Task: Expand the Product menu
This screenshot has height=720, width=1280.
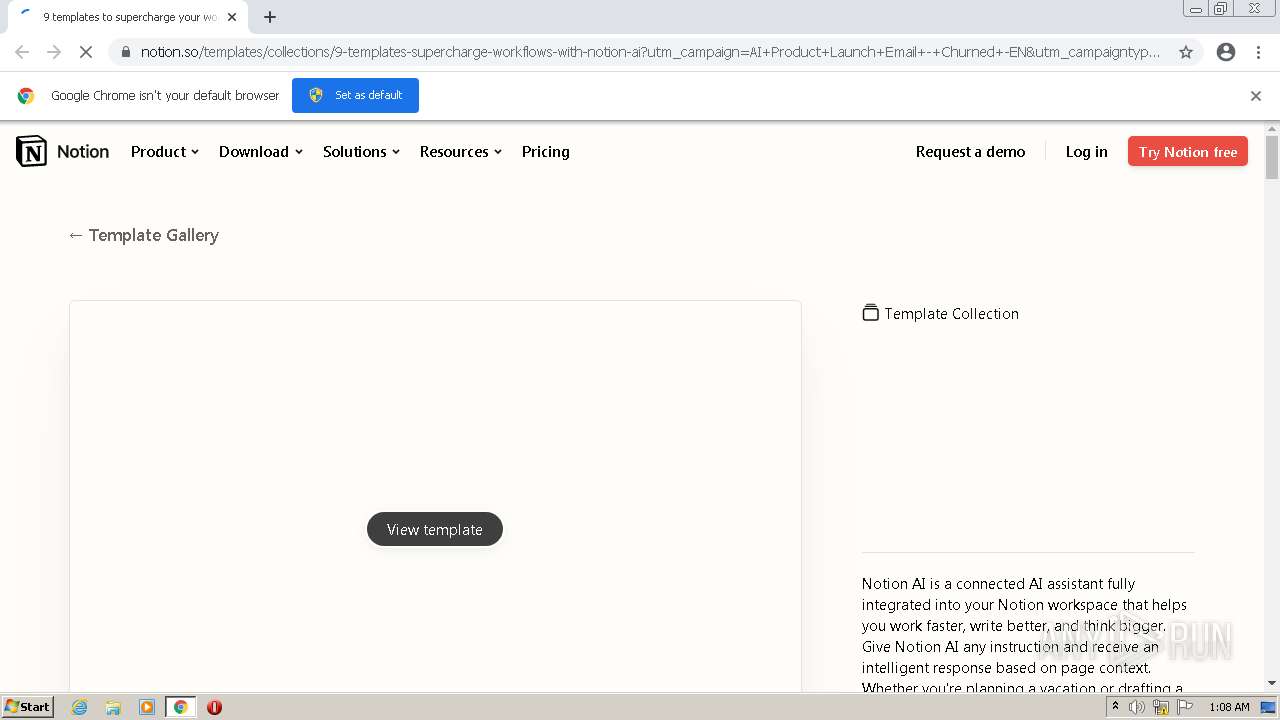Action: 165,151
